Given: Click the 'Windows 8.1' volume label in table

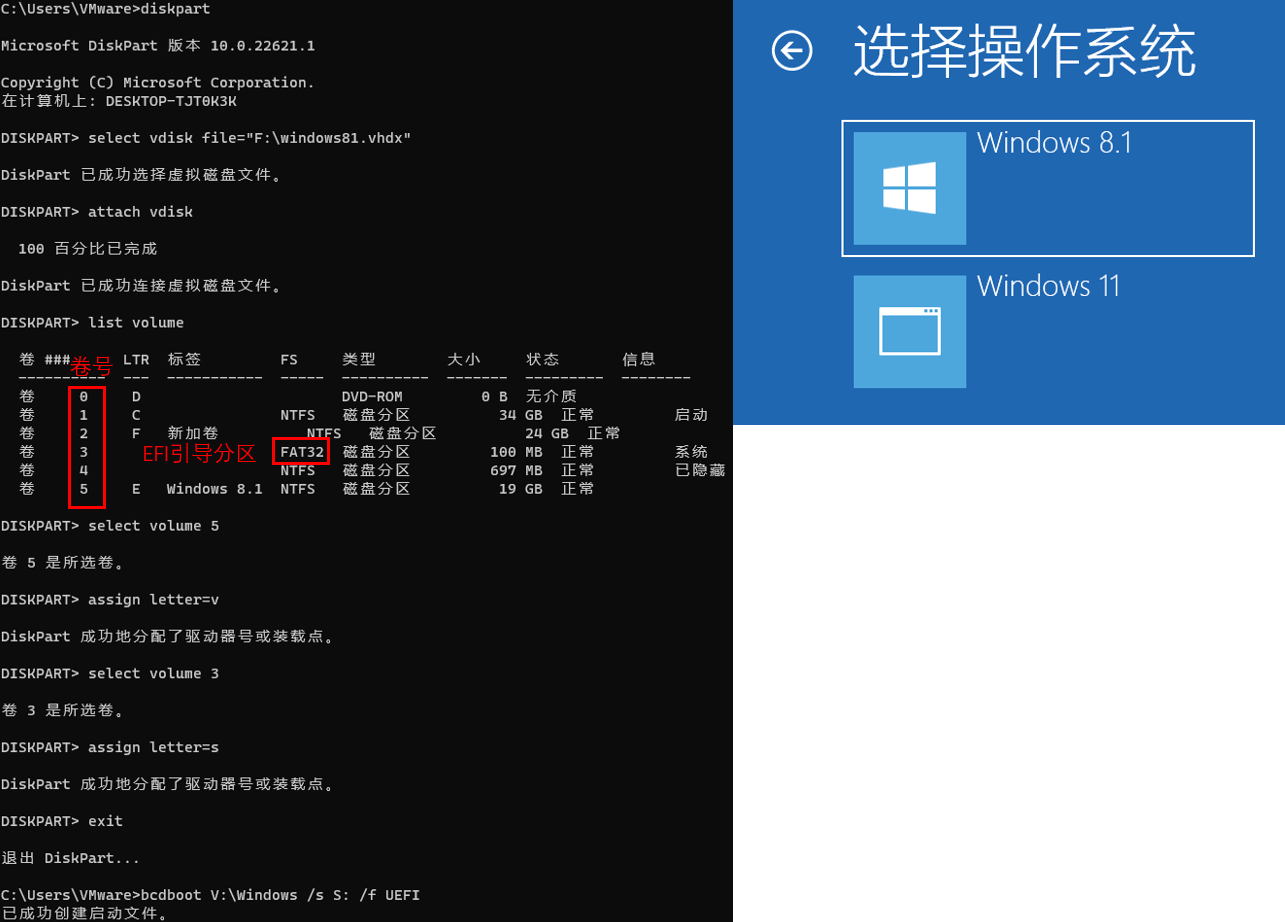Looking at the screenshot, I should tap(215, 489).
